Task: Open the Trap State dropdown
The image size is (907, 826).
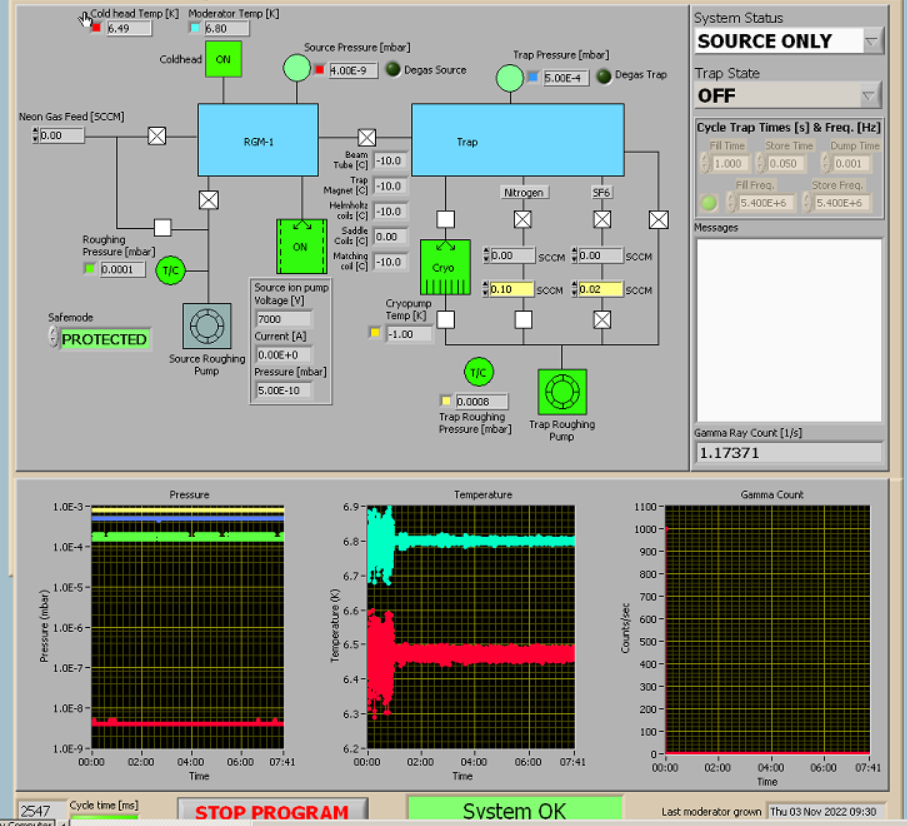Action: point(871,96)
